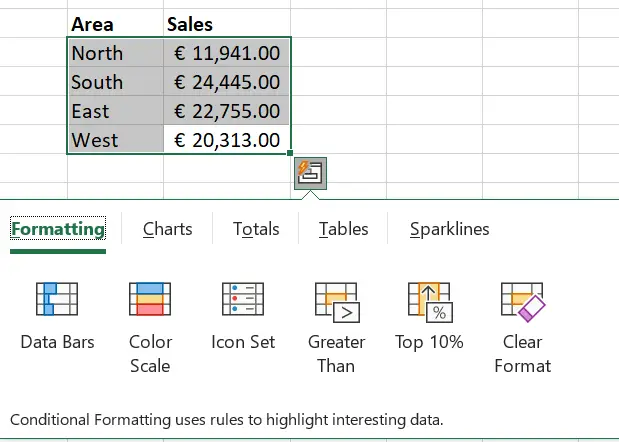This screenshot has width=619, height=442.
Task: Select the Tables tab
Action: pos(343,229)
